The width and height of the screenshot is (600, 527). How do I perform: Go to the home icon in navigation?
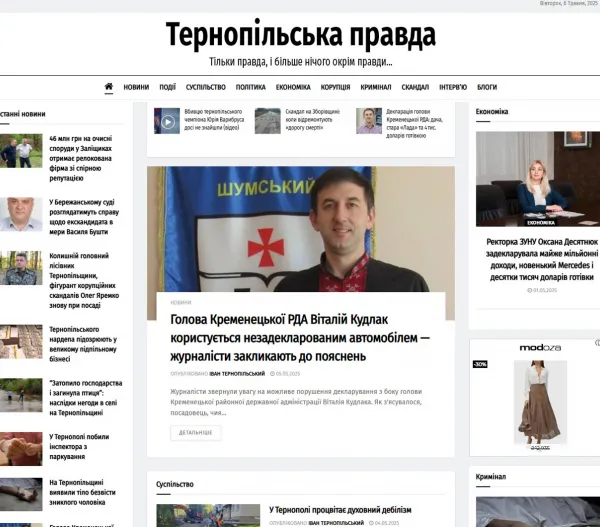pos(109,86)
